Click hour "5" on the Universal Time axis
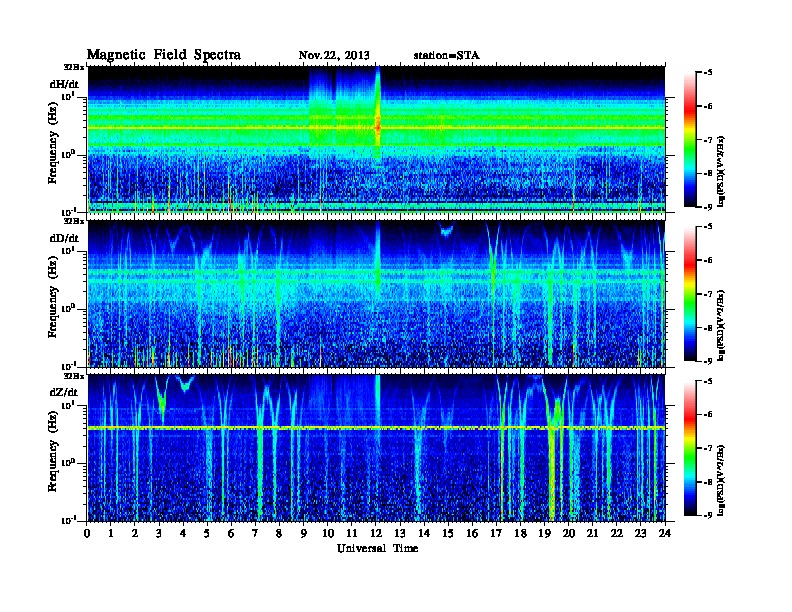 pyautogui.click(x=207, y=534)
